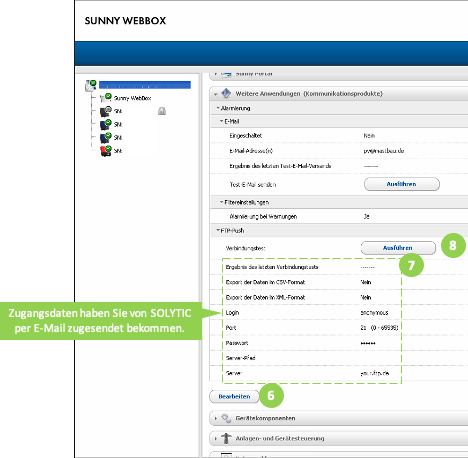Expand the Anlagen- und Gerätesteuerung section
Screen dimensions: 468x458
(x=216, y=438)
